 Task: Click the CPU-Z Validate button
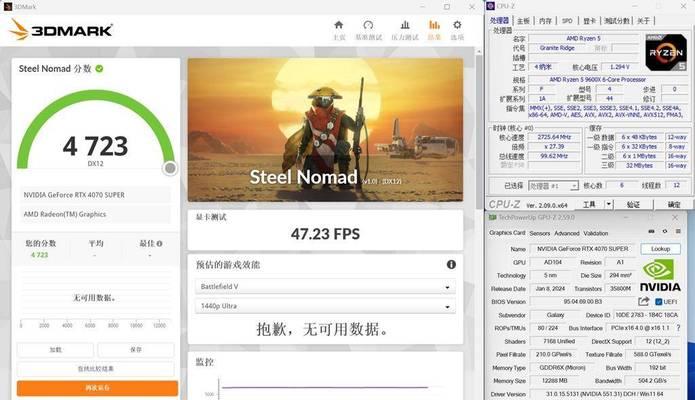click(633, 204)
